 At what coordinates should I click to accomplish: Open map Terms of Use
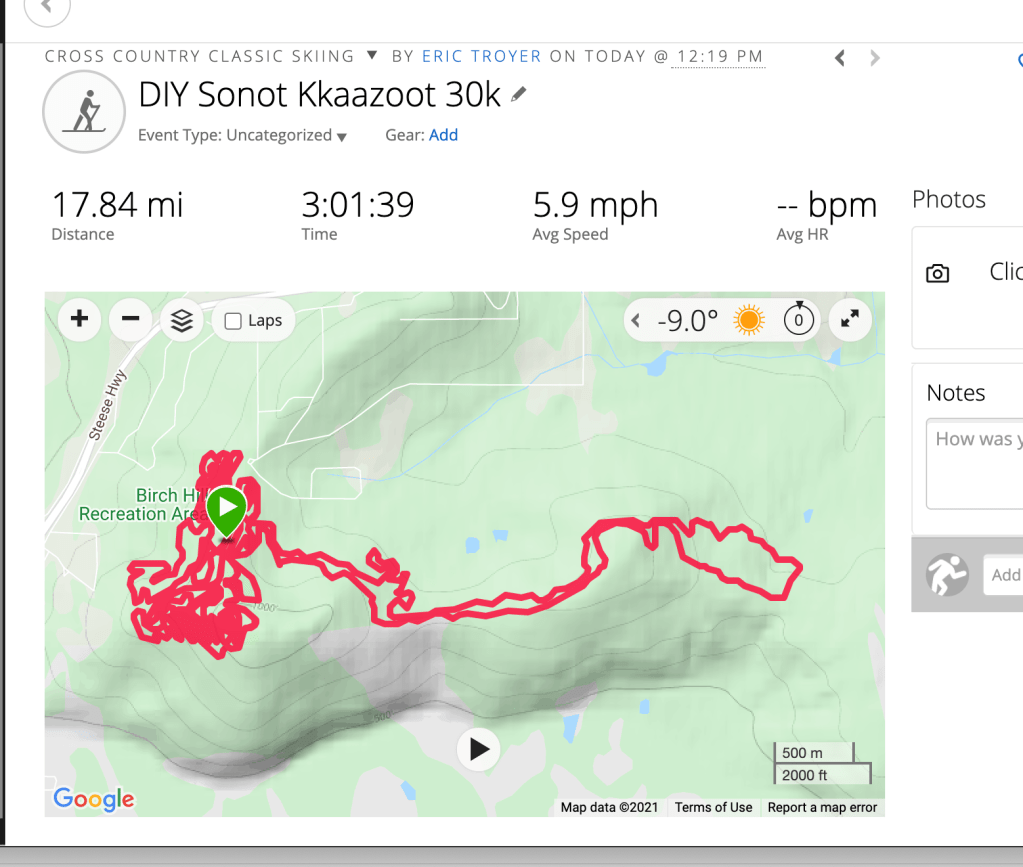713,807
